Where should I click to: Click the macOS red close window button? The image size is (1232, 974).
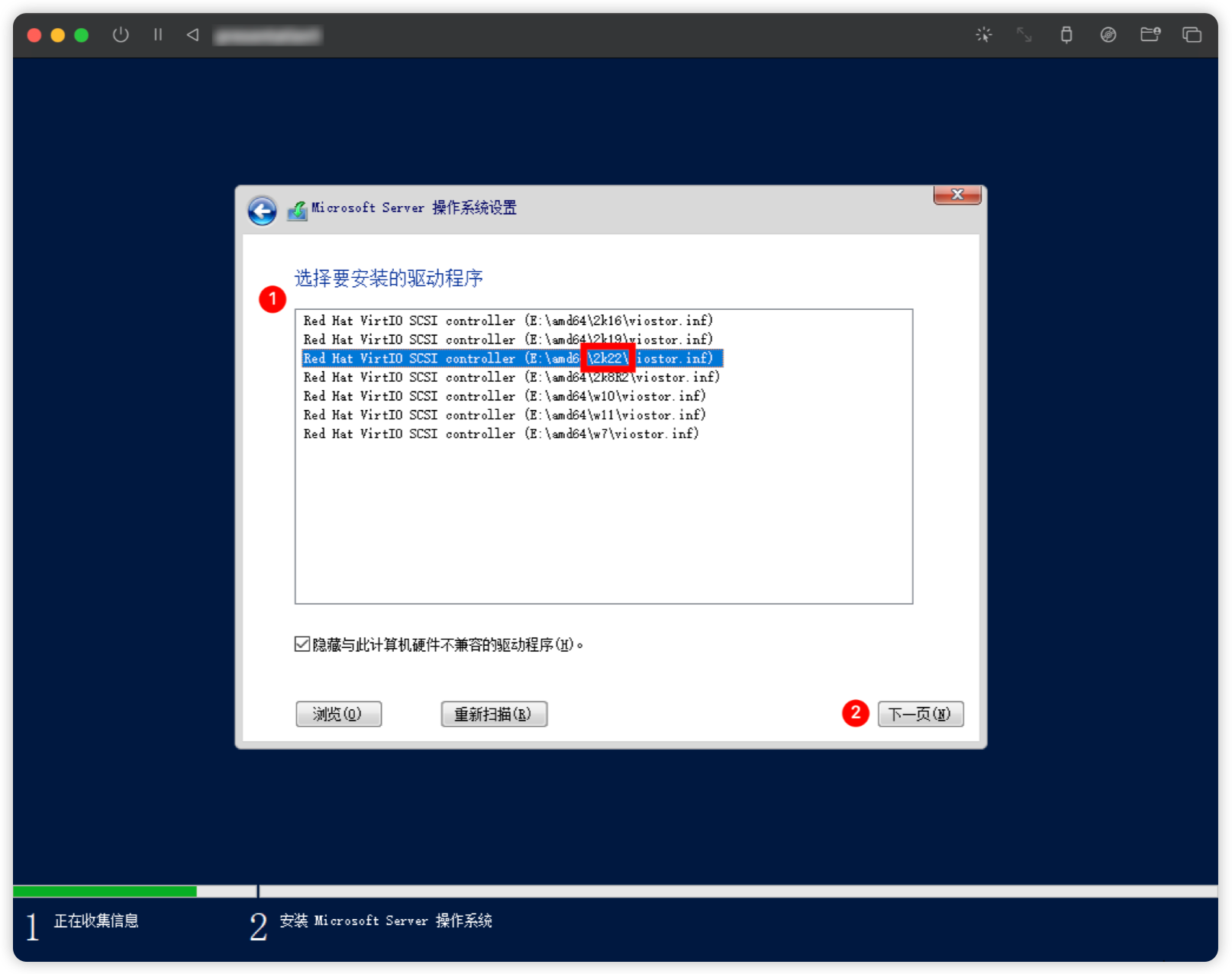pyautogui.click(x=34, y=35)
